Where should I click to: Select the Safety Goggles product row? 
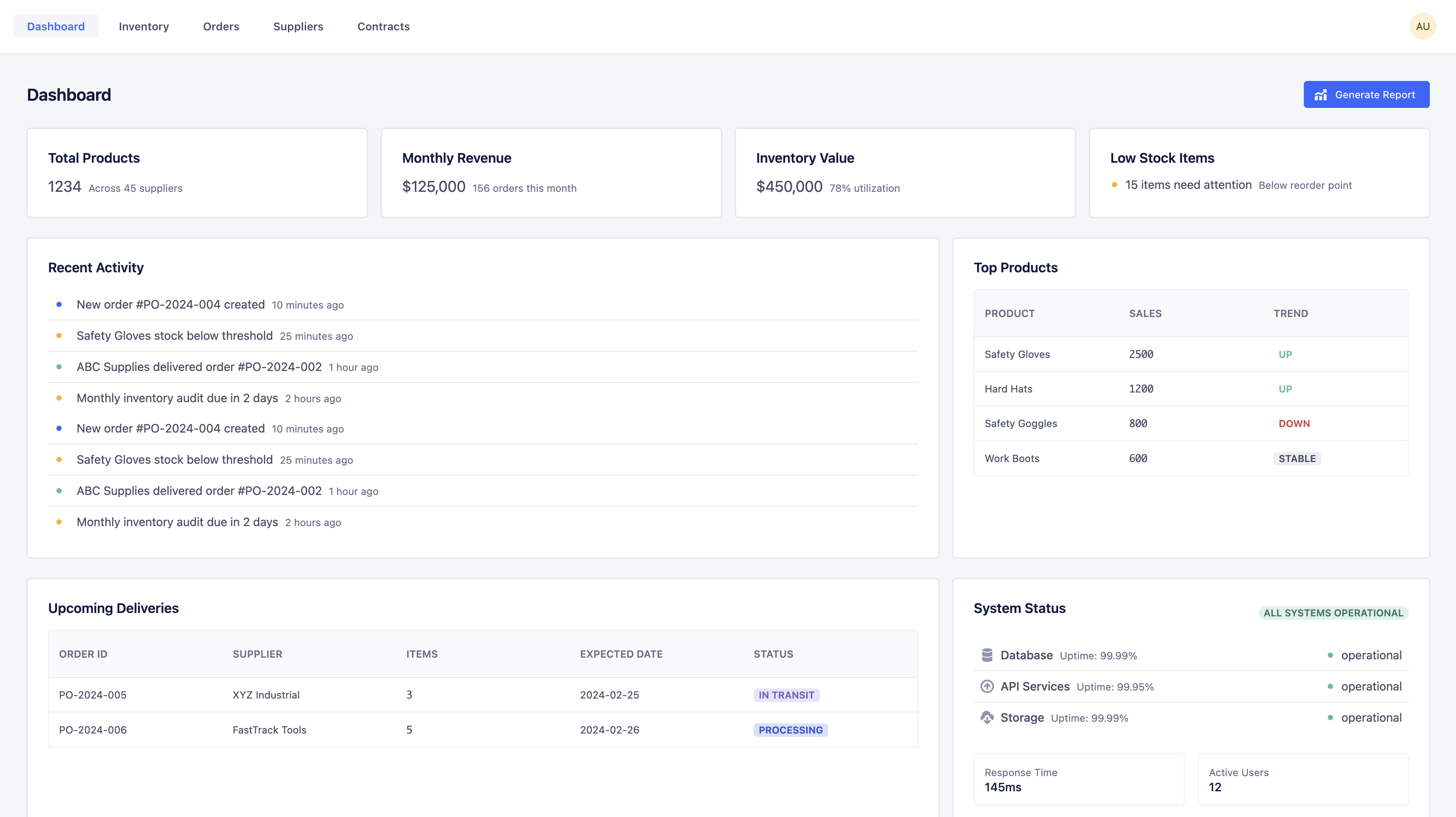click(1020, 424)
